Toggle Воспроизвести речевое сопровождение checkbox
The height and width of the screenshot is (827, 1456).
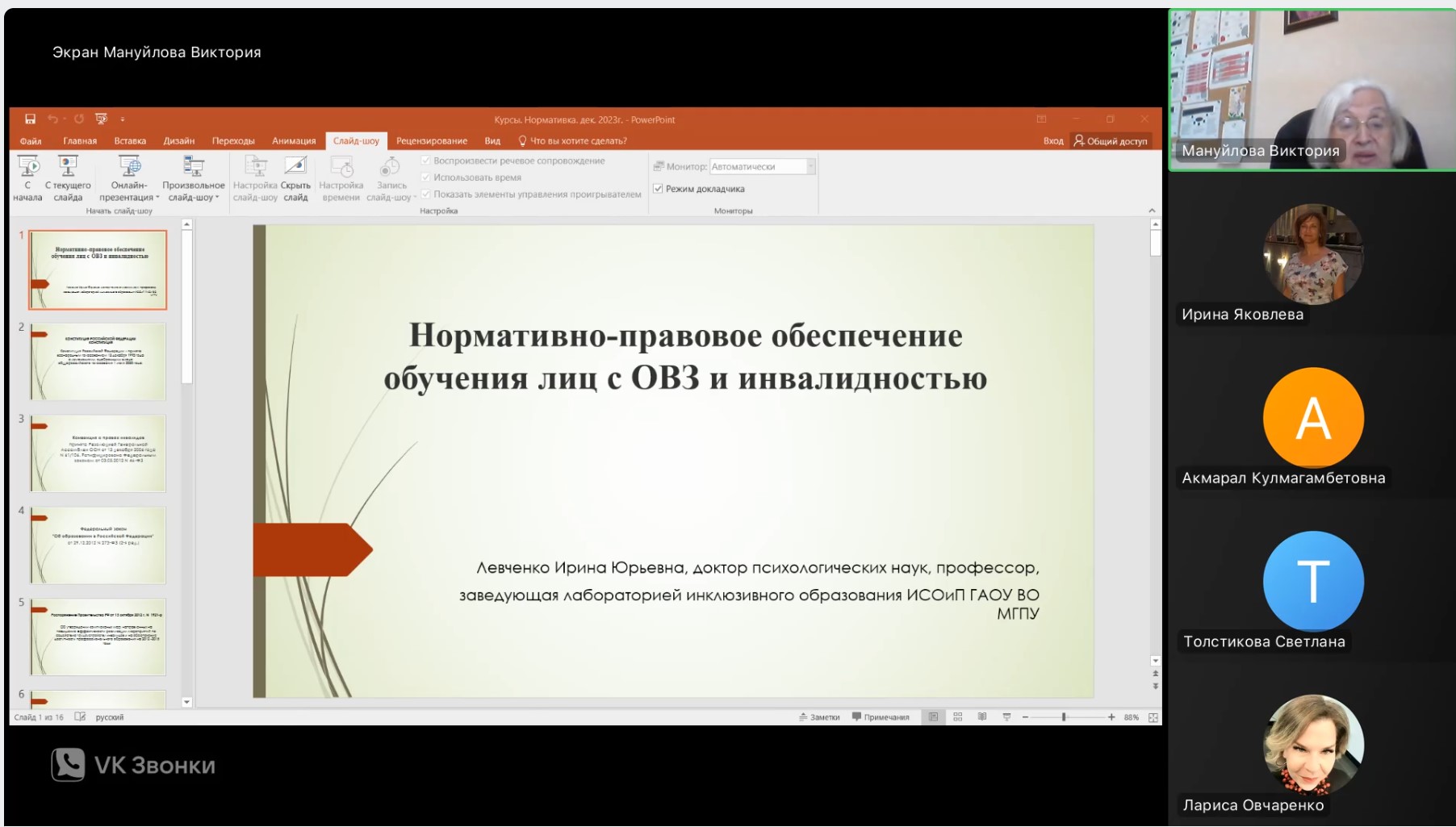426,161
